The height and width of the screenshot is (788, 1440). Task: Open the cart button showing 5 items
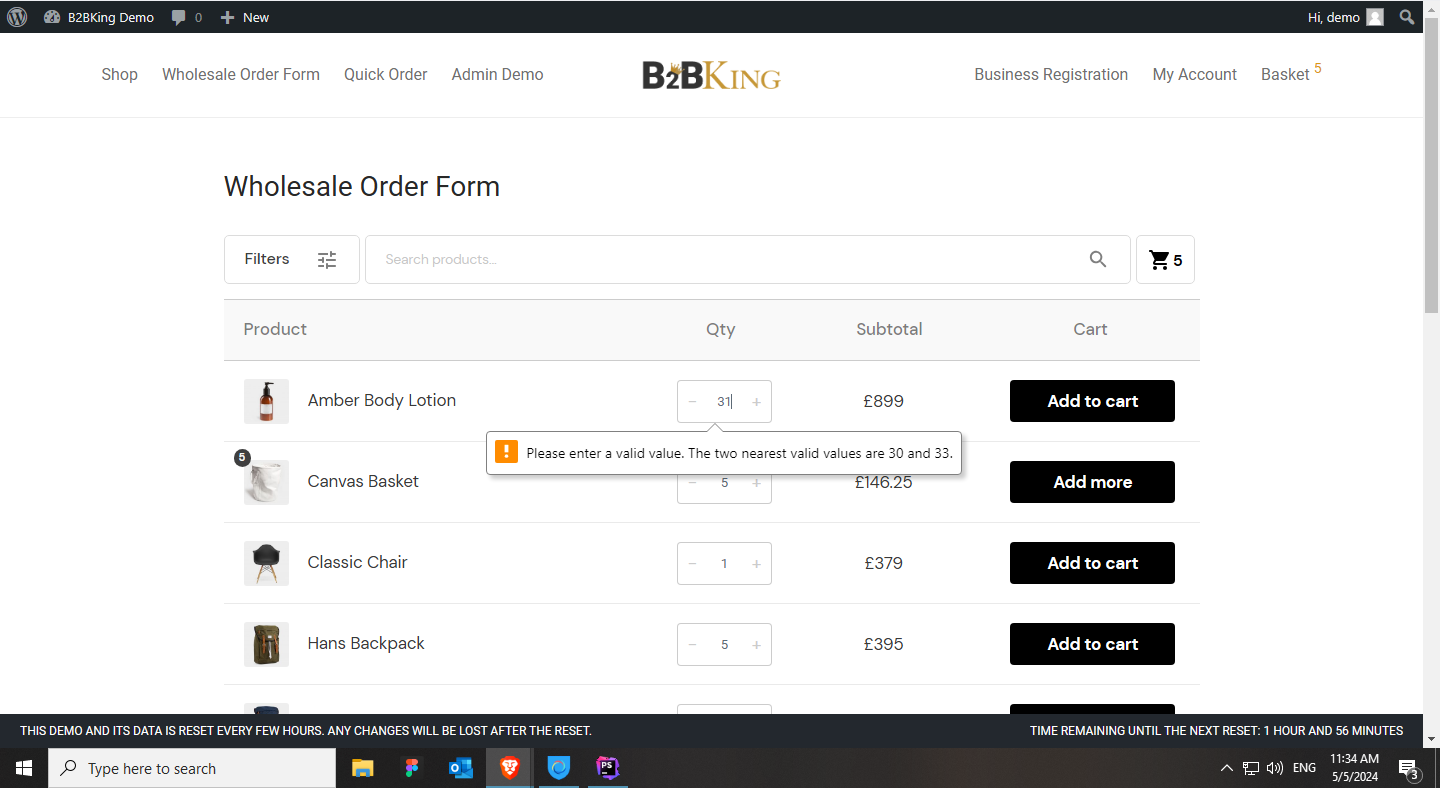1165,260
